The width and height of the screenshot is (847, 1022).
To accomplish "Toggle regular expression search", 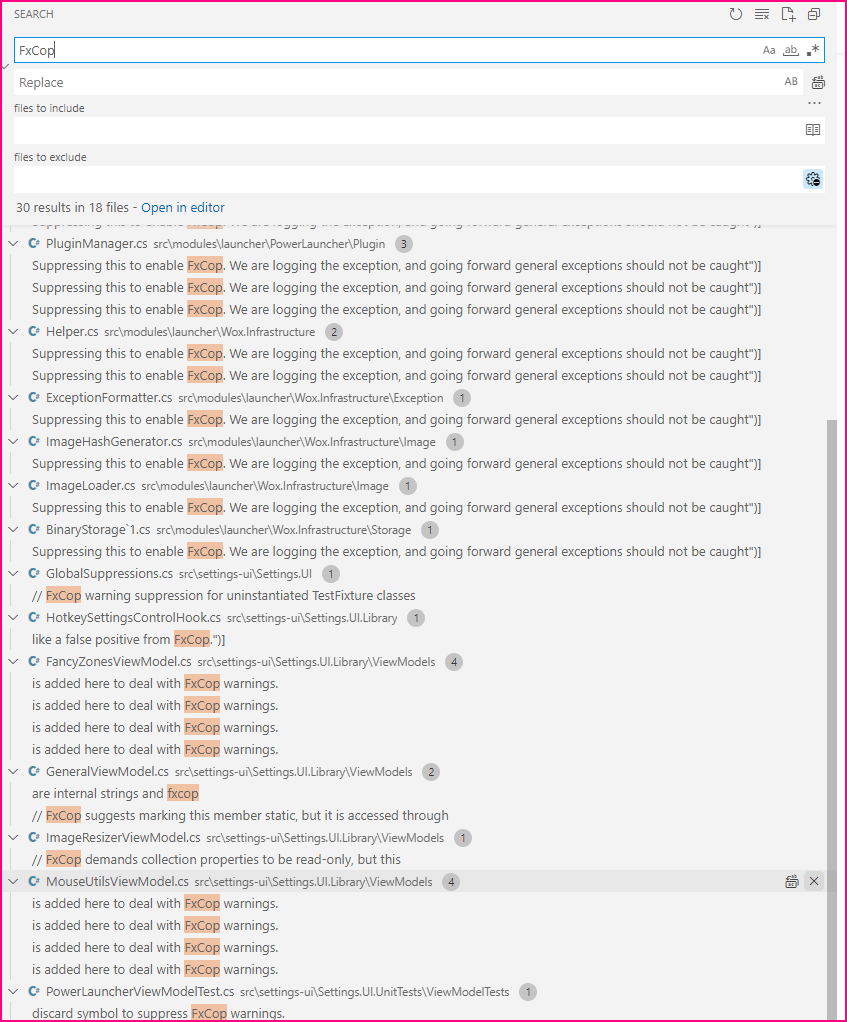I will [813, 49].
